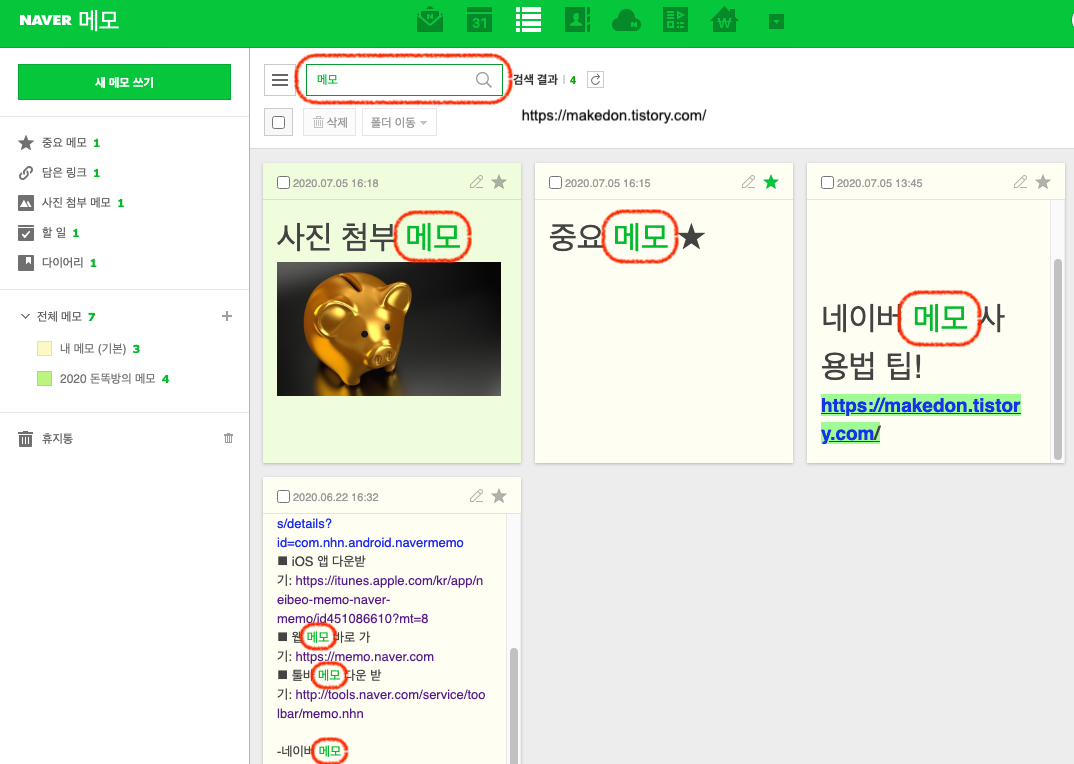Click 새 메모 쓰기 button
The height and width of the screenshot is (764, 1074).
(124, 82)
